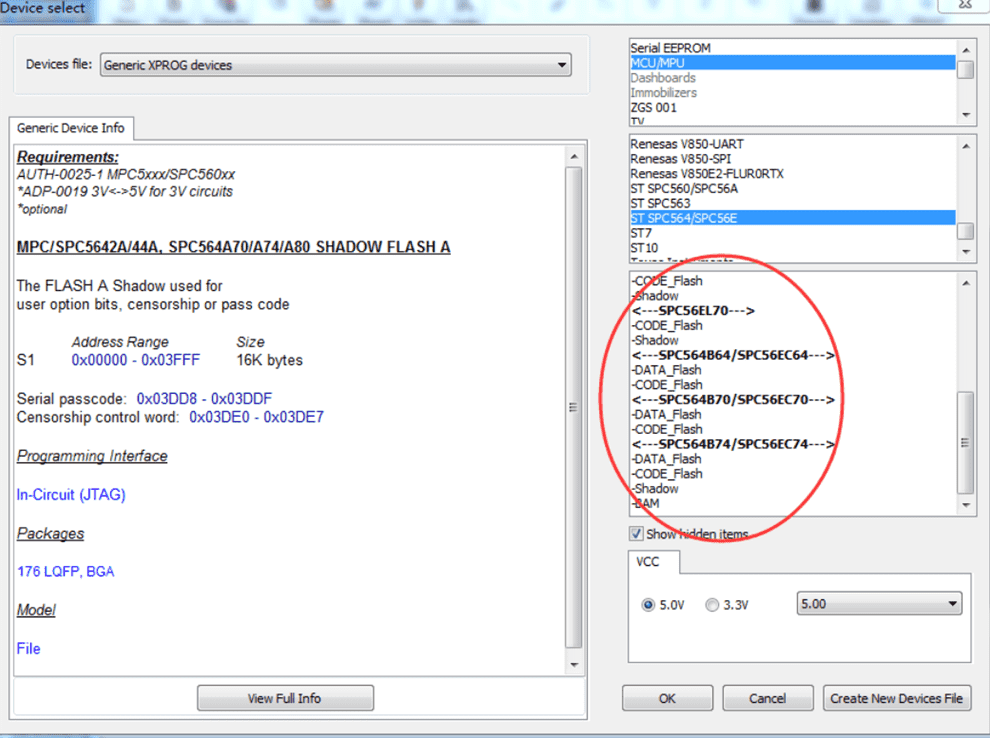990x738 pixels.
Task: Click scroll-down arrow in device info pane
Action: (x=574, y=665)
